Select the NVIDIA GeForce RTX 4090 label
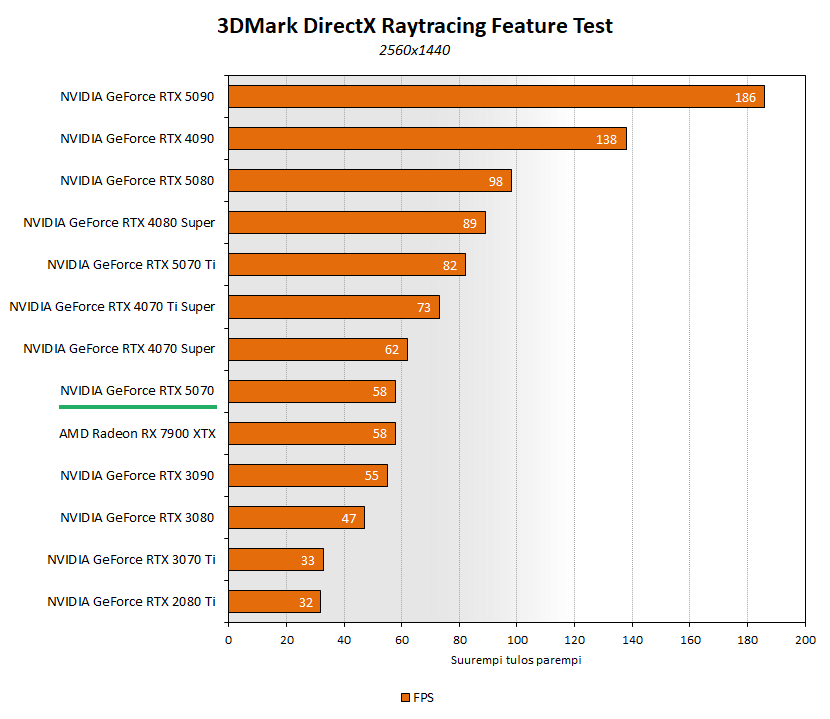830x719 pixels. click(137, 139)
